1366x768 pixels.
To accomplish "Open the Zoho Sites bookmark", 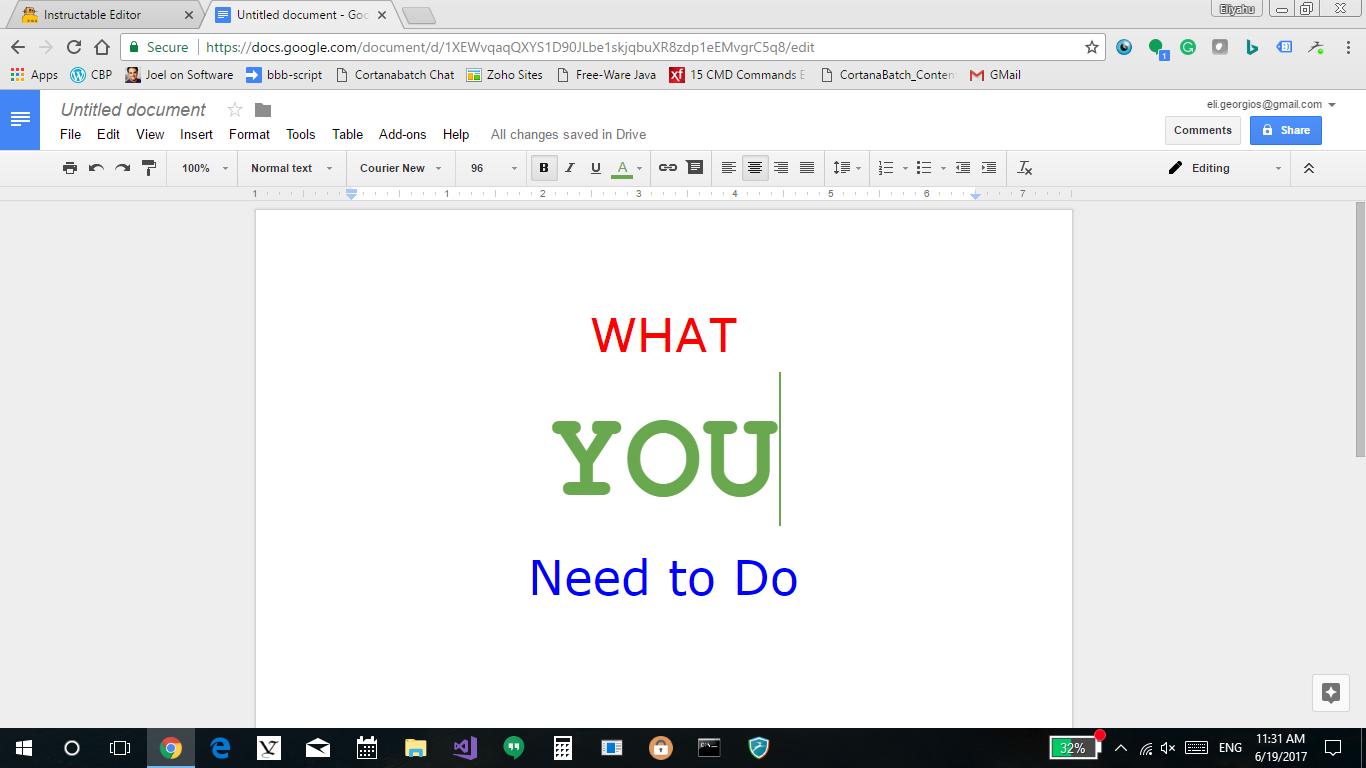I will pyautogui.click(x=505, y=75).
